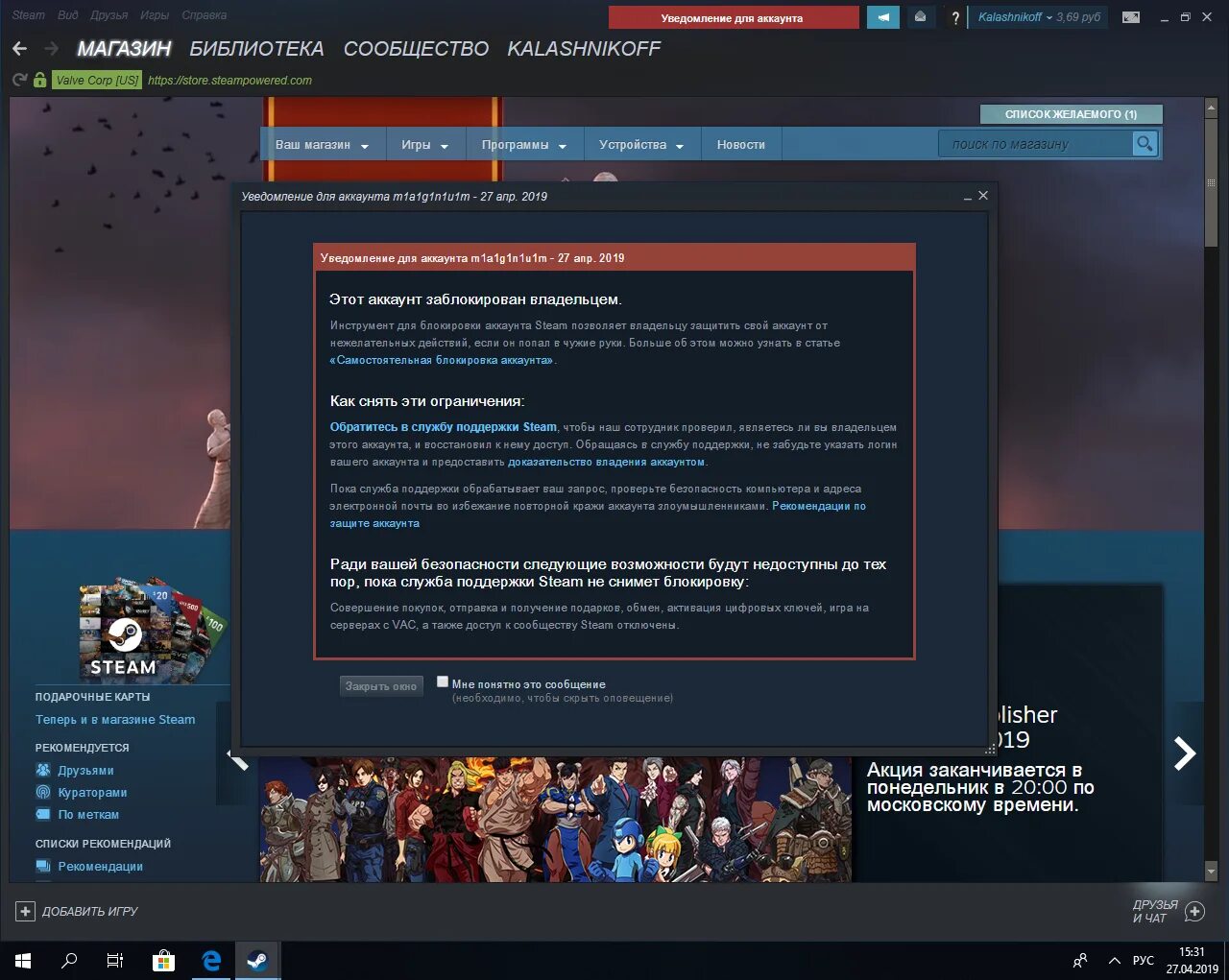Image resolution: width=1229 pixels, height=980 pixels.
Task: Open the By tags icon in sidebar
Action: (x=43, y=814)
